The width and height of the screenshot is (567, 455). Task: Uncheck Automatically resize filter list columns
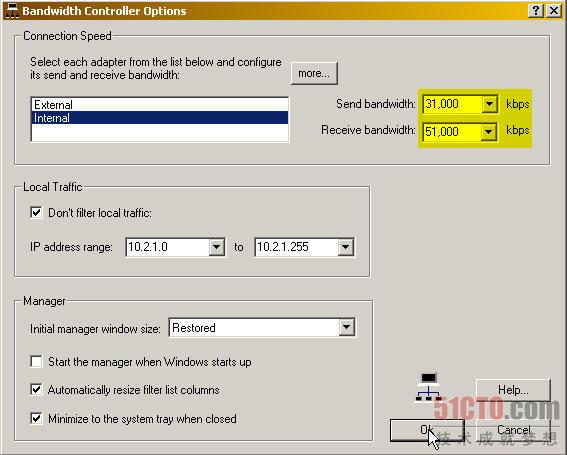tap(36, 390)
